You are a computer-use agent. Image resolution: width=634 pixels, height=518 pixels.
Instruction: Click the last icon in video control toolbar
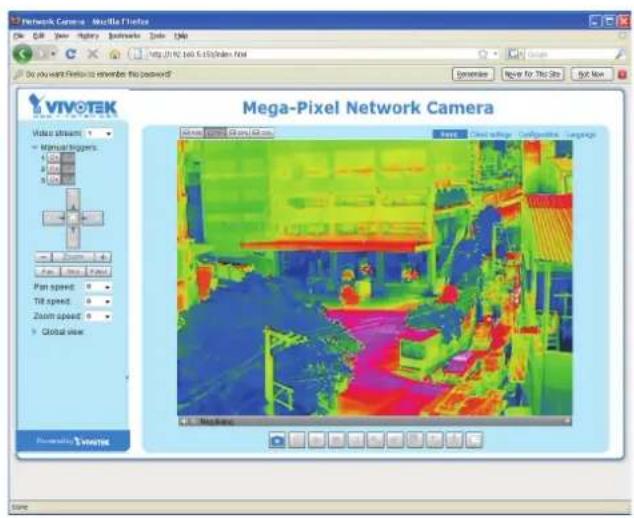(x=474, y=440)
